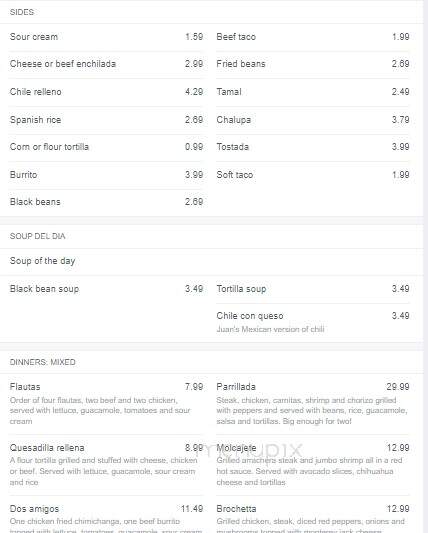Screen dimensions: 428x533
Task: Click the Tostada item
Action: pos(313,147)
